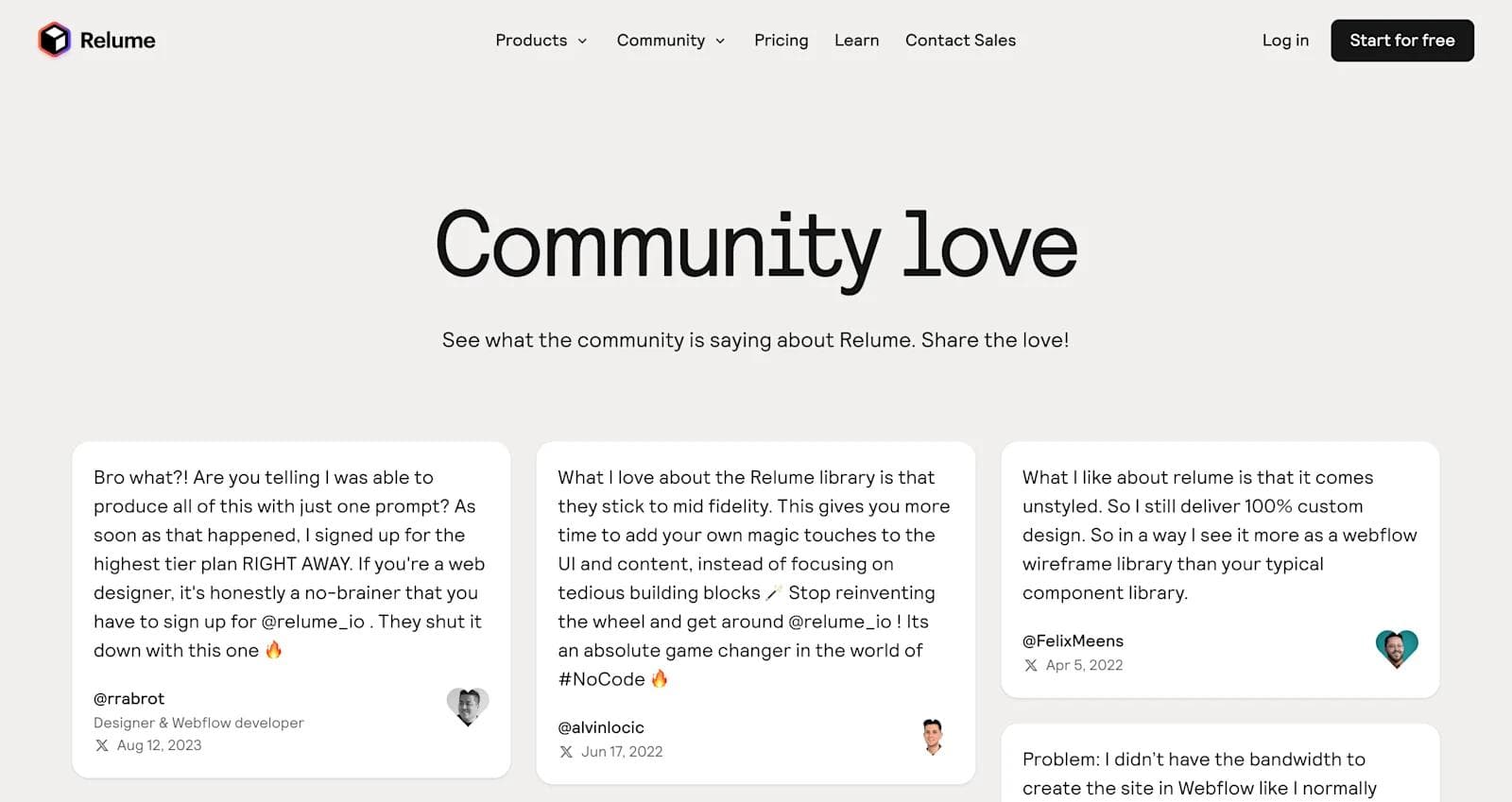Image resolution: width=1512 pixels, height=802 pixels.
Task: Click the X icon beside Apr 5, 2022
Action: [1031, 665]
